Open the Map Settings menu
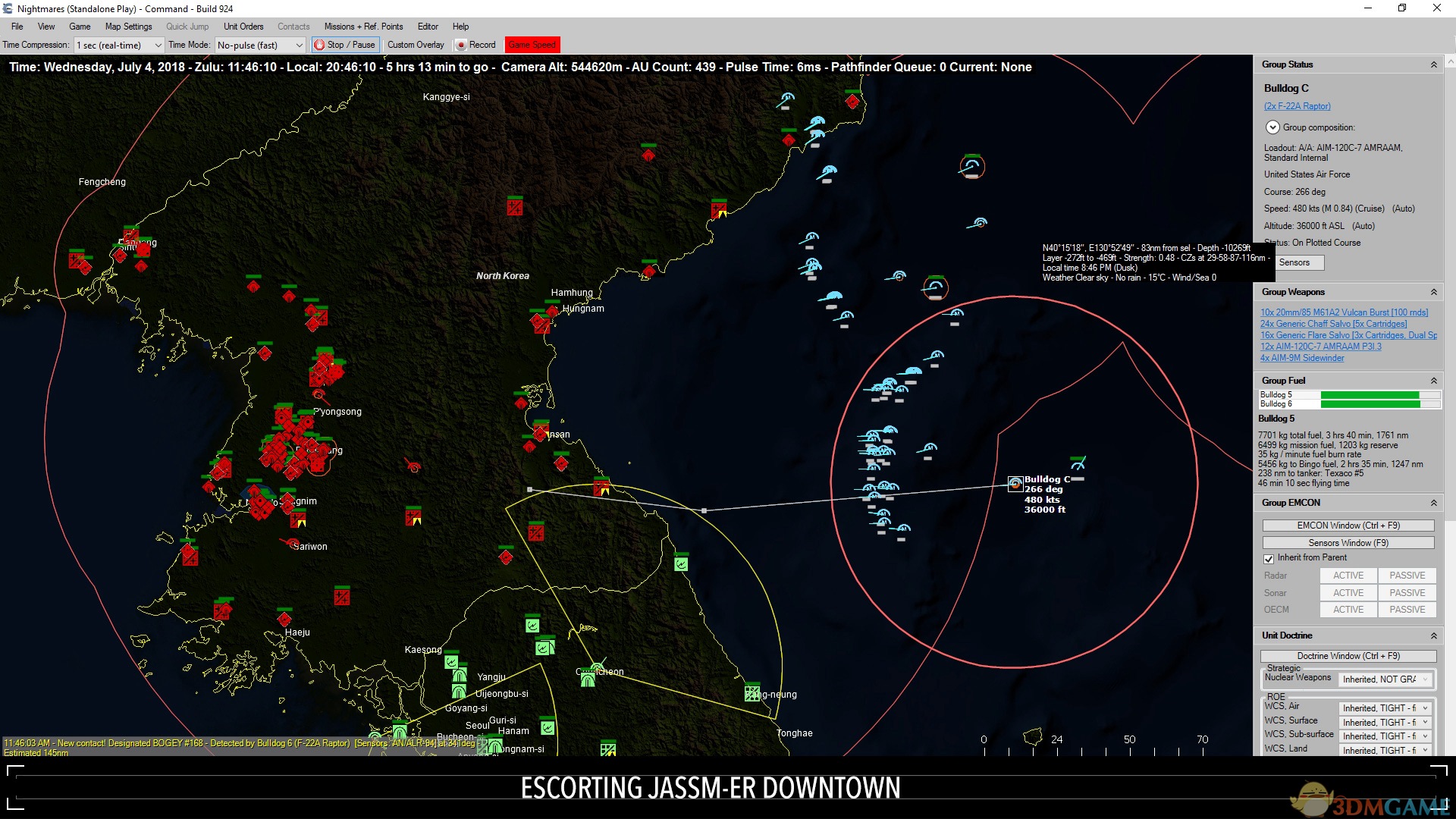The width and height of the screenshot is (1456, 819). click(128, 27)
